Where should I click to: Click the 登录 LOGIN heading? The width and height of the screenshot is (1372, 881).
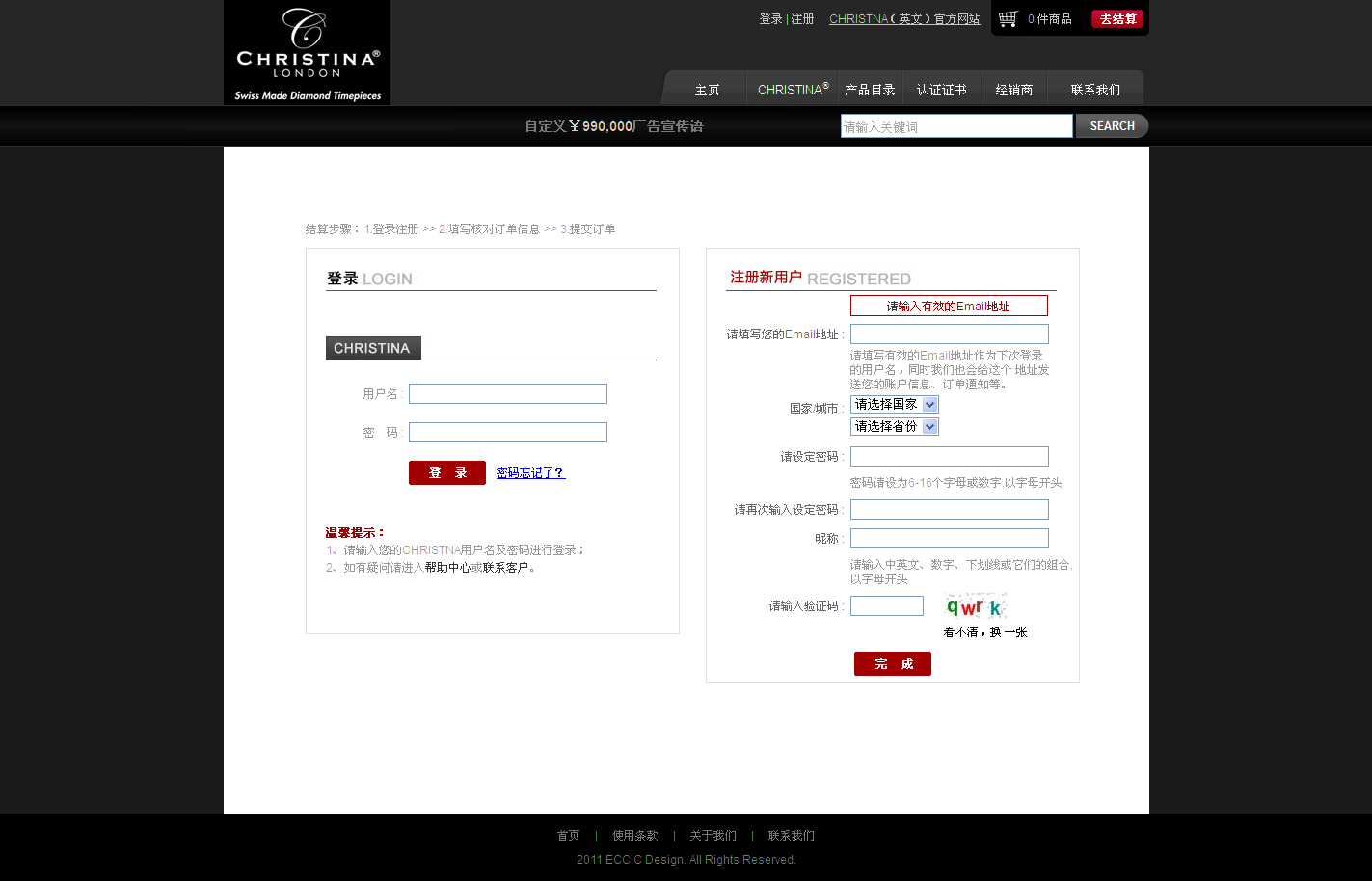[369, 279]
